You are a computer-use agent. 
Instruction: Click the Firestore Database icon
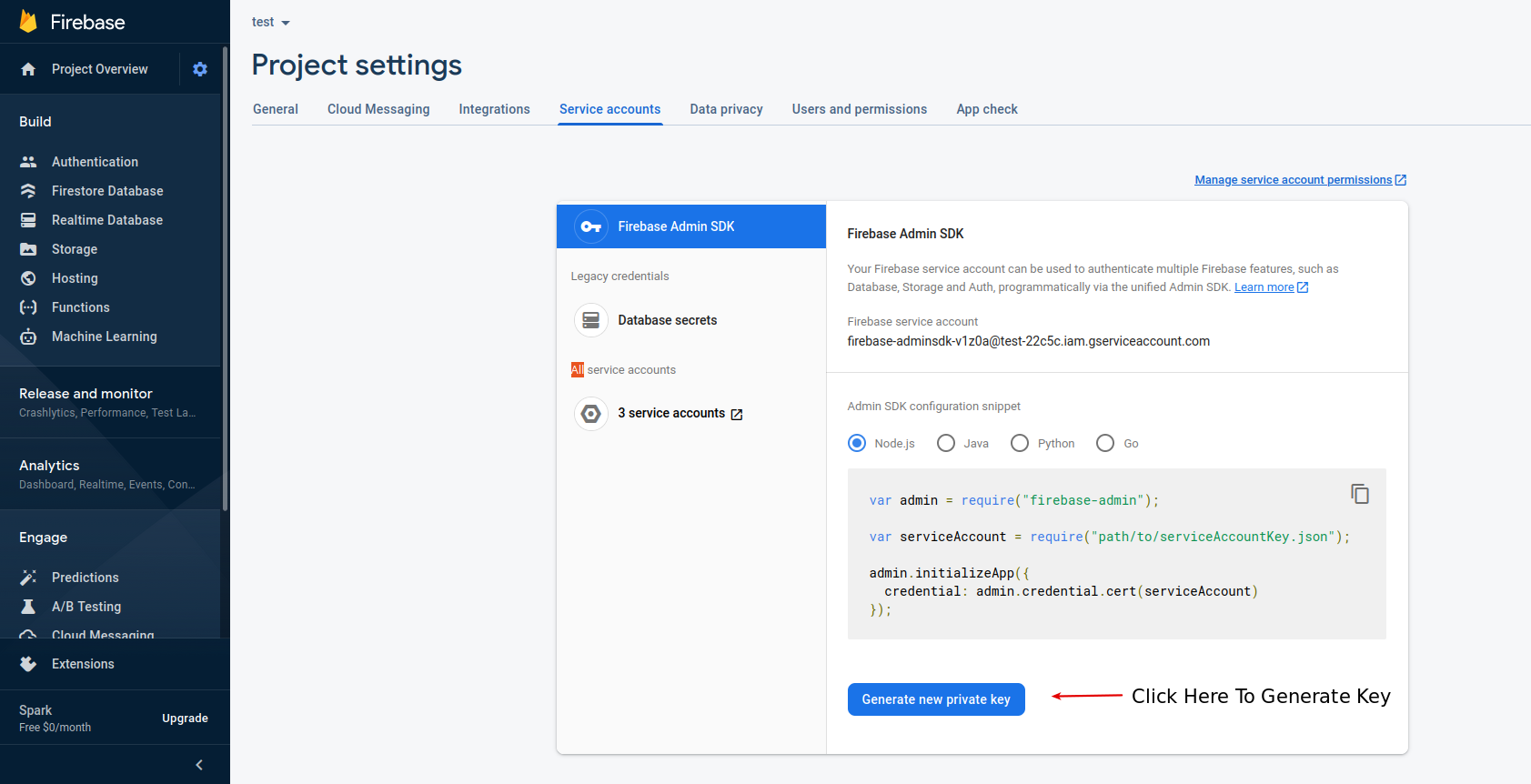[28, 191]
